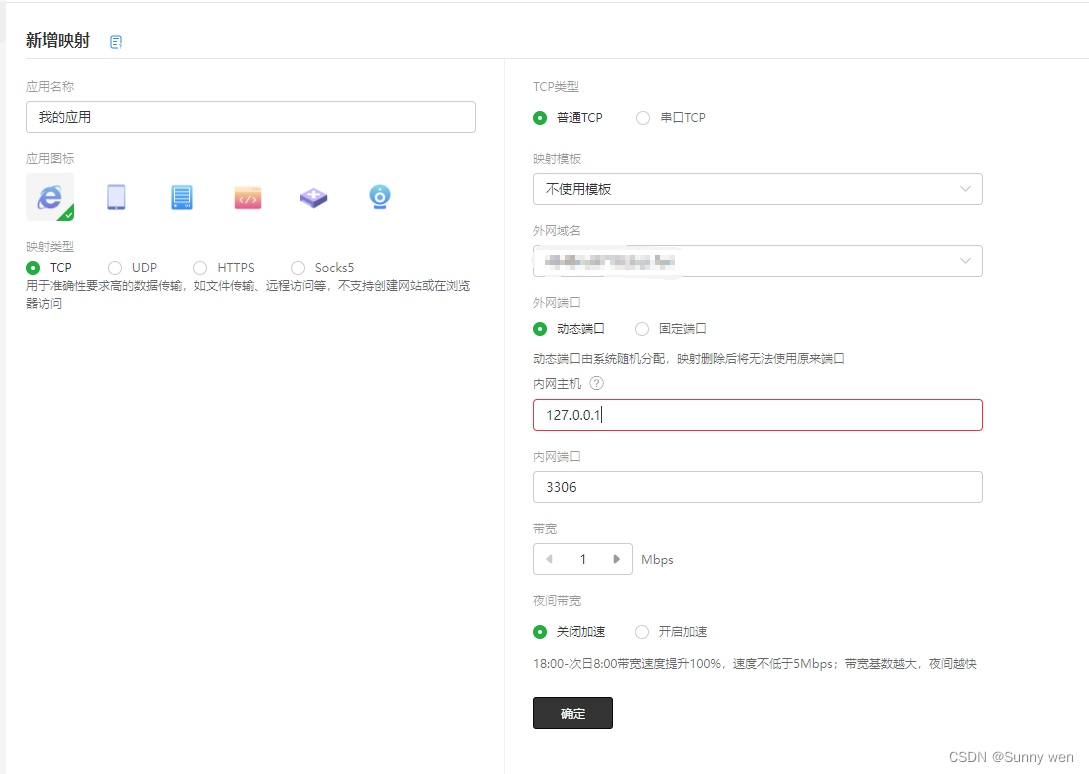Image resolution: width=1089 pixels, height=774 pixels.
Task: Select 动态端口 for the external port
Action: (x=540, y=329)
